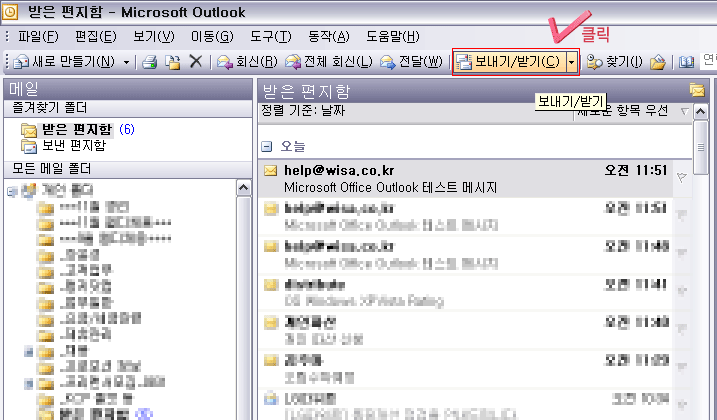This screenshot has height=420, width=717.
Task: Click message list scrollbar up arrow
Action: coord(701,111)
